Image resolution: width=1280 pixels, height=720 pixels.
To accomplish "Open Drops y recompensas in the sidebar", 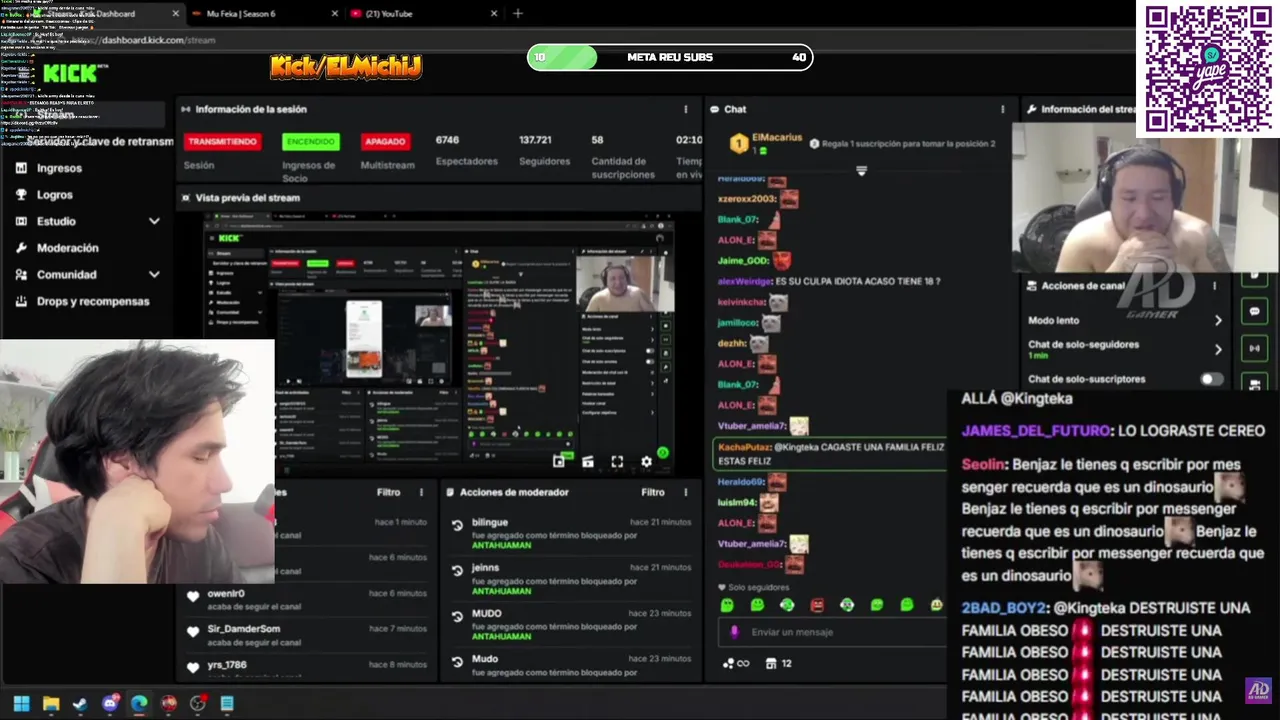I will 92,301.
